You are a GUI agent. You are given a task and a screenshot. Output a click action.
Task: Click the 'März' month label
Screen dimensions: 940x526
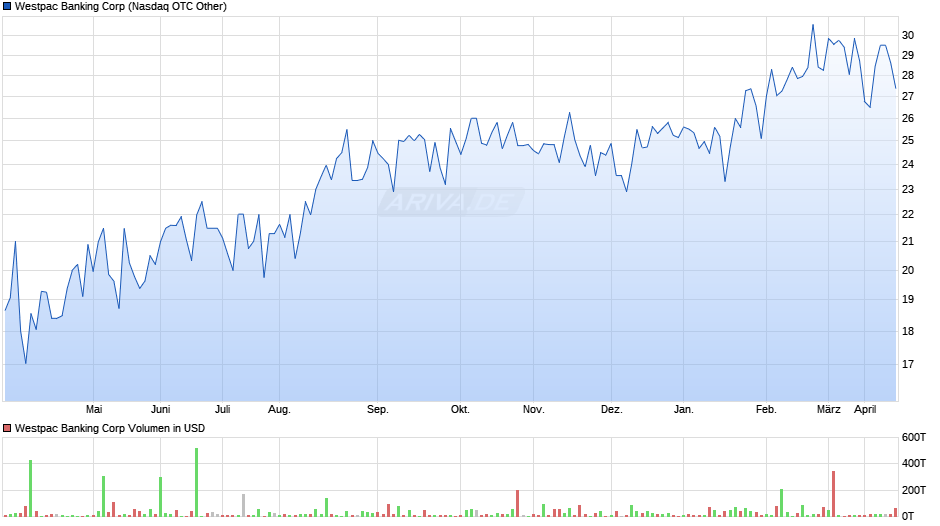tap(828, 409)
